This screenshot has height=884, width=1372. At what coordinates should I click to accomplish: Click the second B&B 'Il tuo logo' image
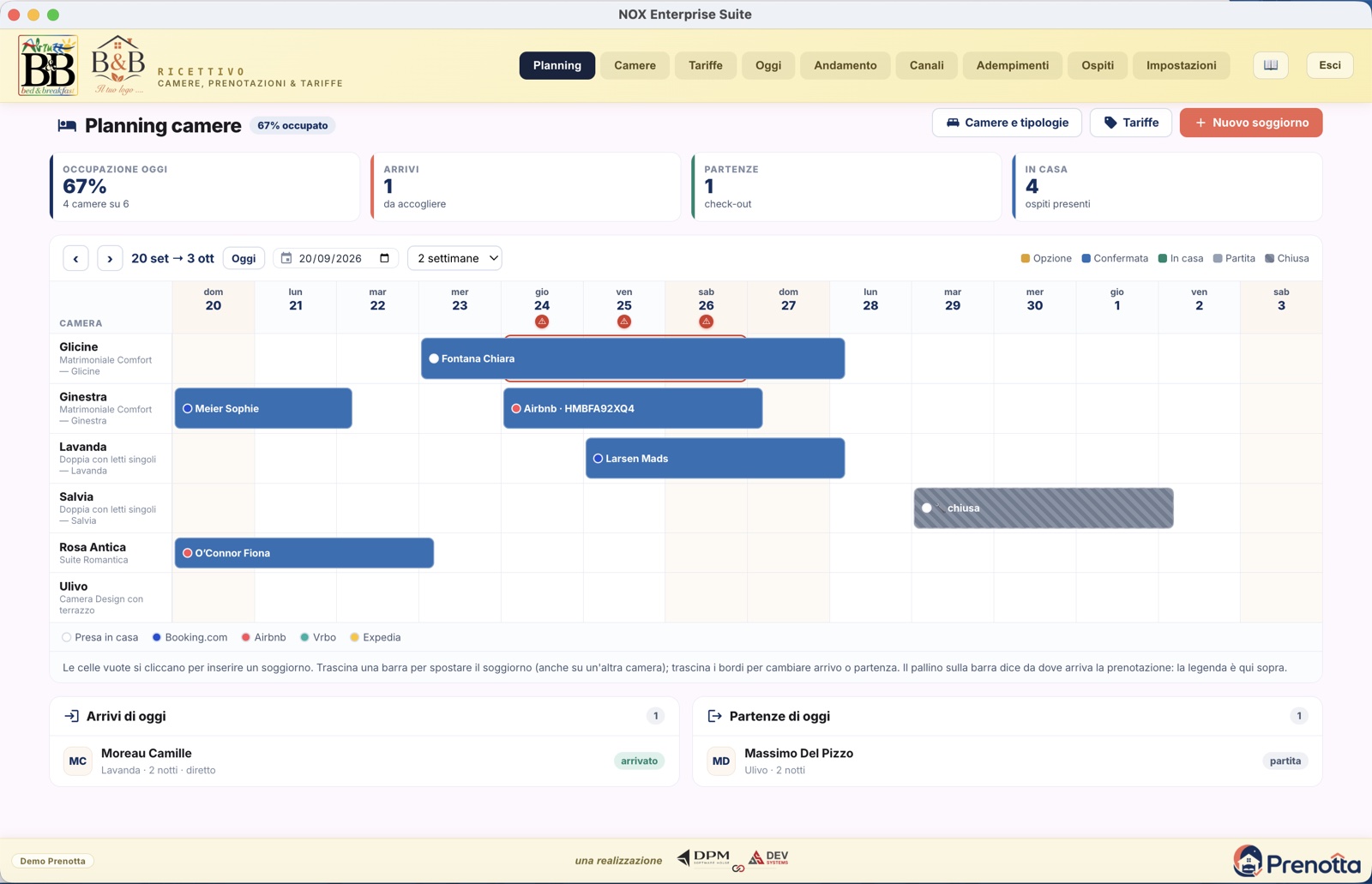pyautogui.click(x=118, y=65)
